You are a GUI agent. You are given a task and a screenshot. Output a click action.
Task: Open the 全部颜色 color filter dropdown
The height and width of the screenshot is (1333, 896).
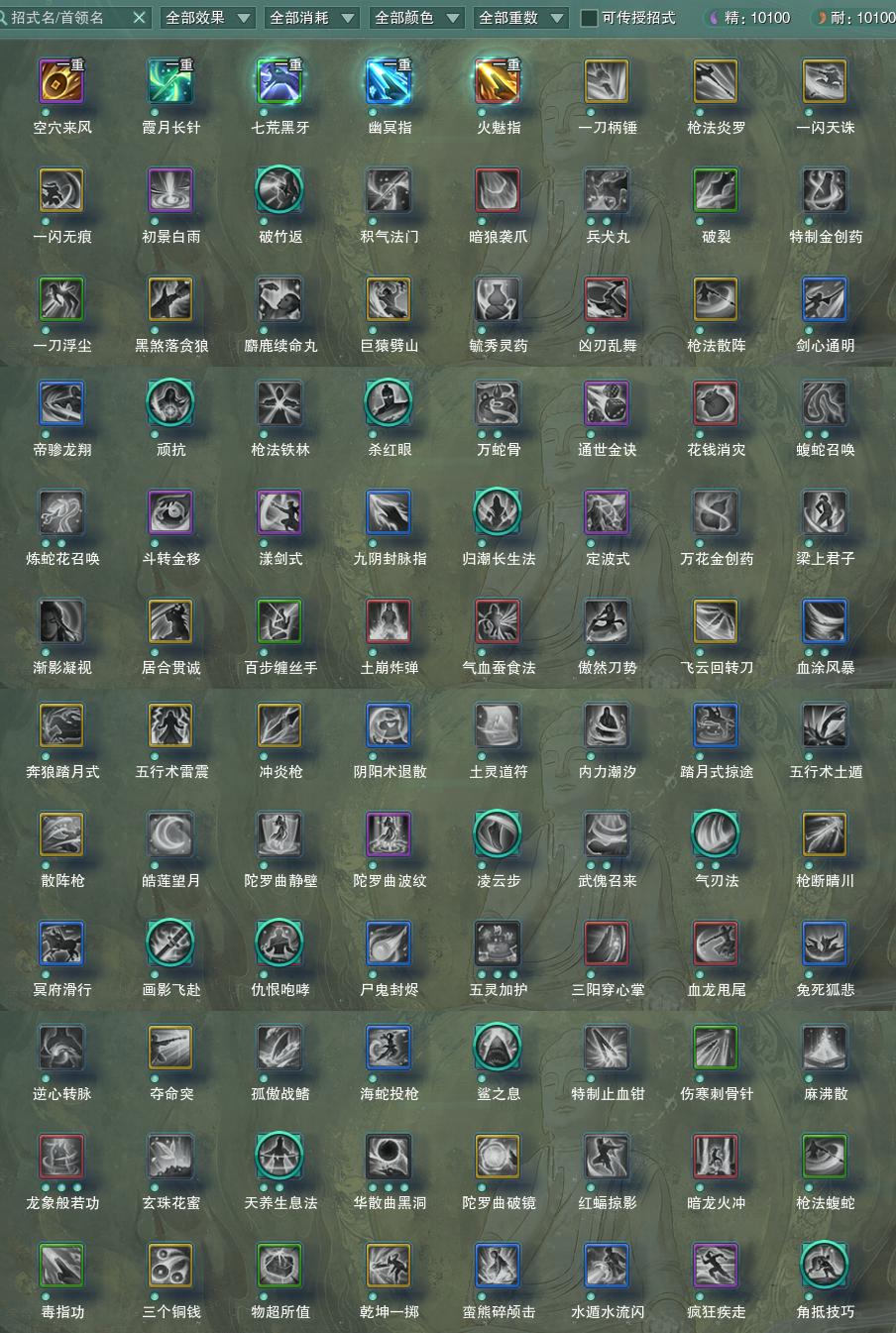click(x=416, y=18)
